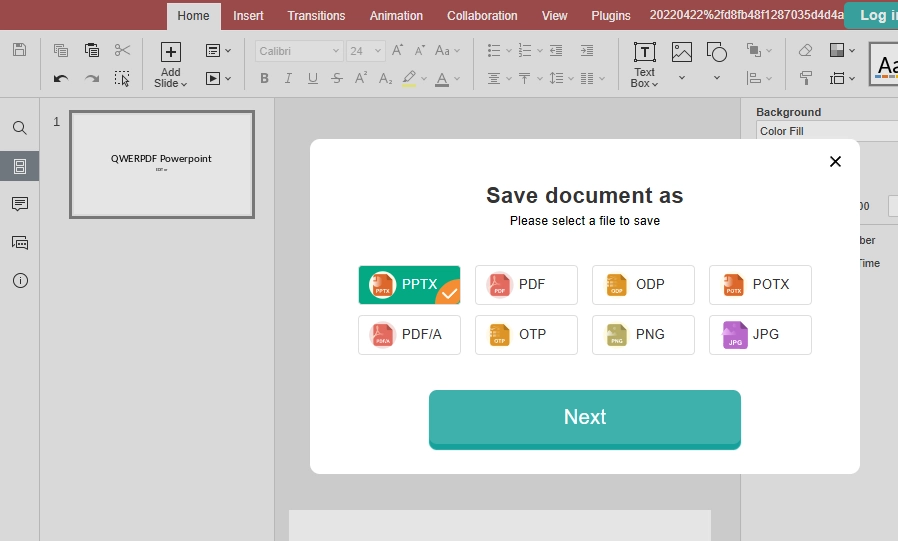Image resolution: width=898 pixels, height=541 pixels.
Task: Select slide 1 thumbnail QWERPDF Powerpoint
Action: tap(162, 164)
